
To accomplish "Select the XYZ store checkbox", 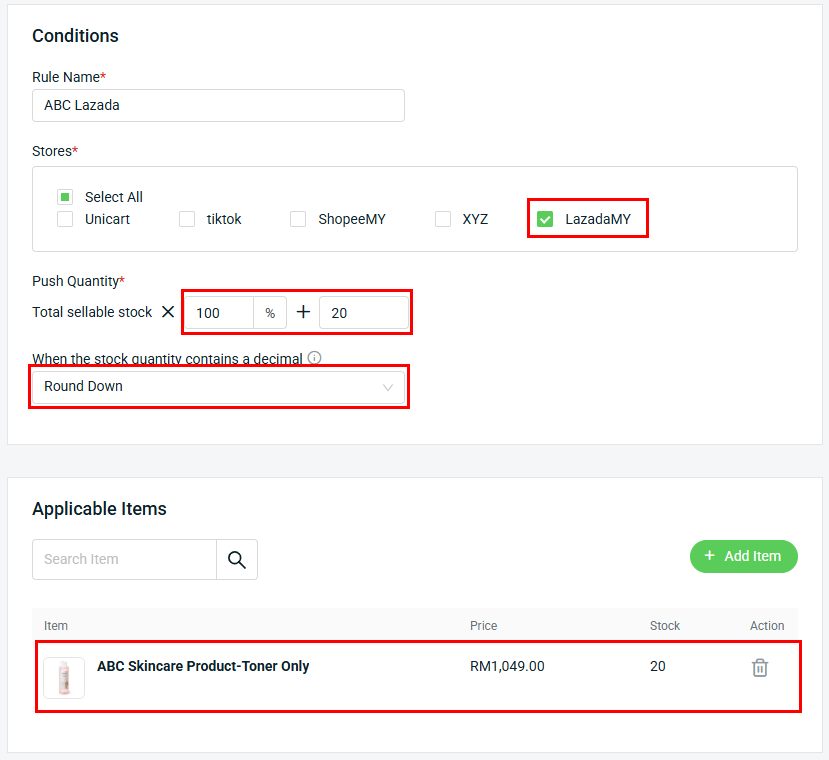I will 443,219.
